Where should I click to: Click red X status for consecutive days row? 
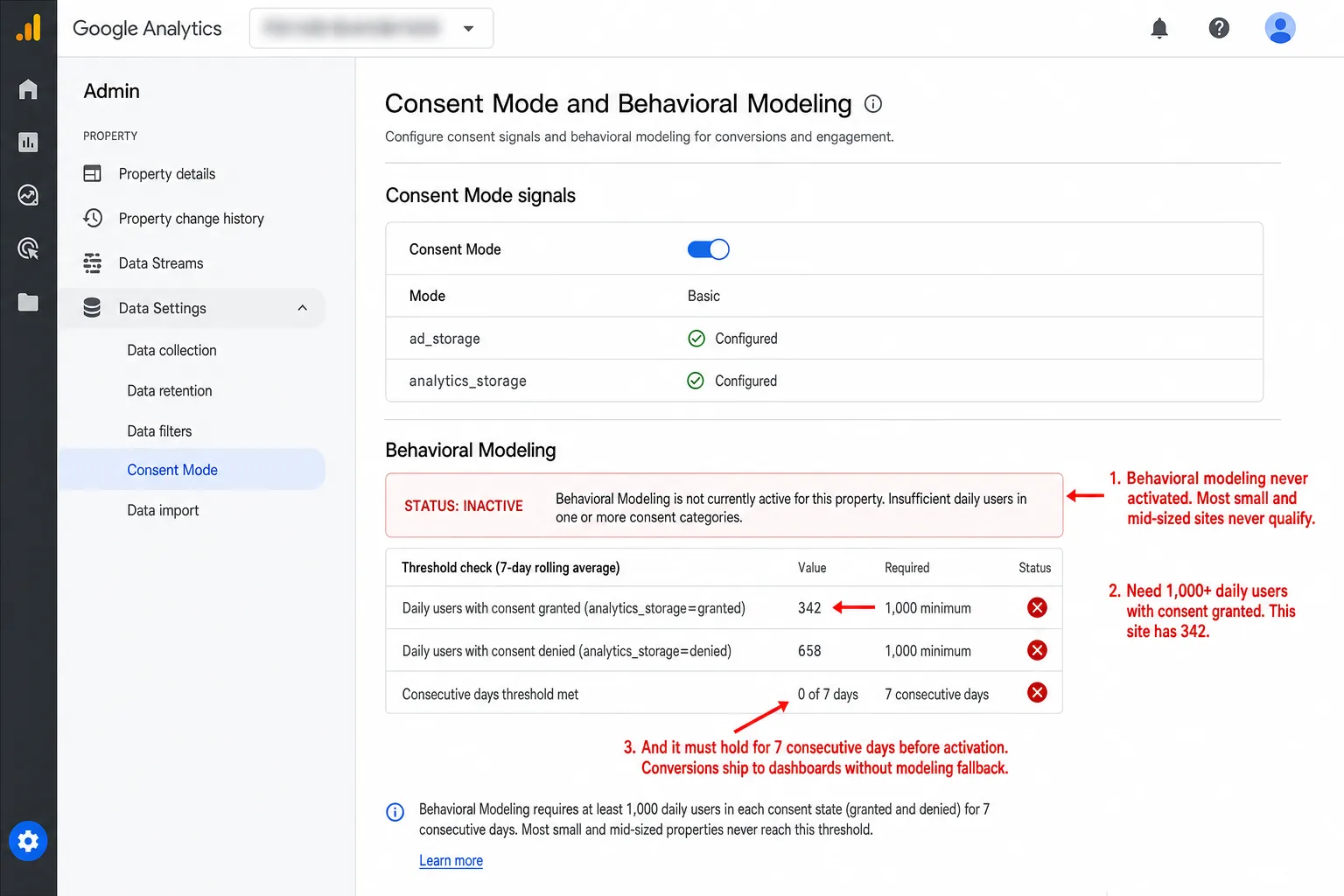1037,693
